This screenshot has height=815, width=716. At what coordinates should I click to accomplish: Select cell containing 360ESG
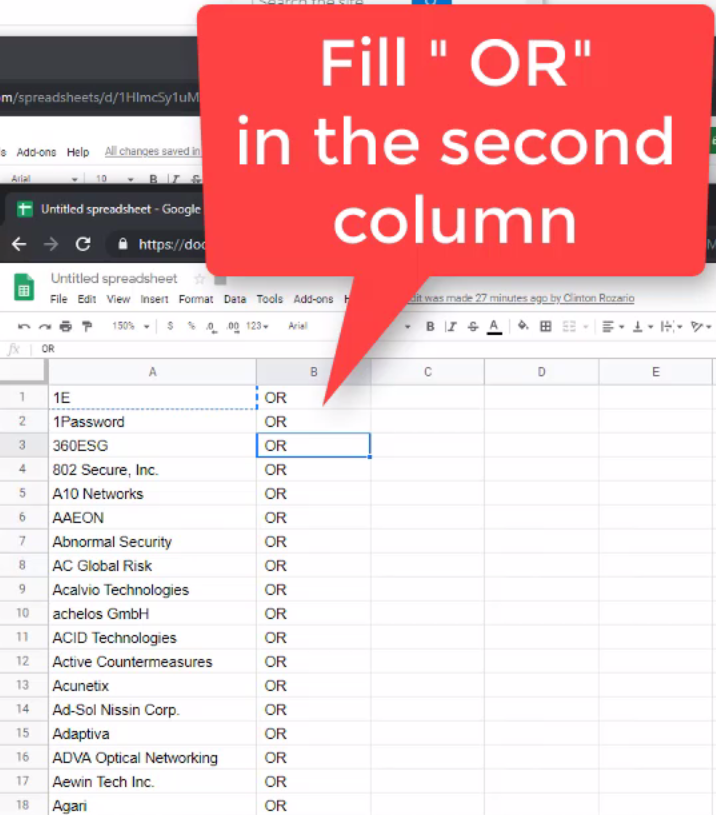point(152,445)
